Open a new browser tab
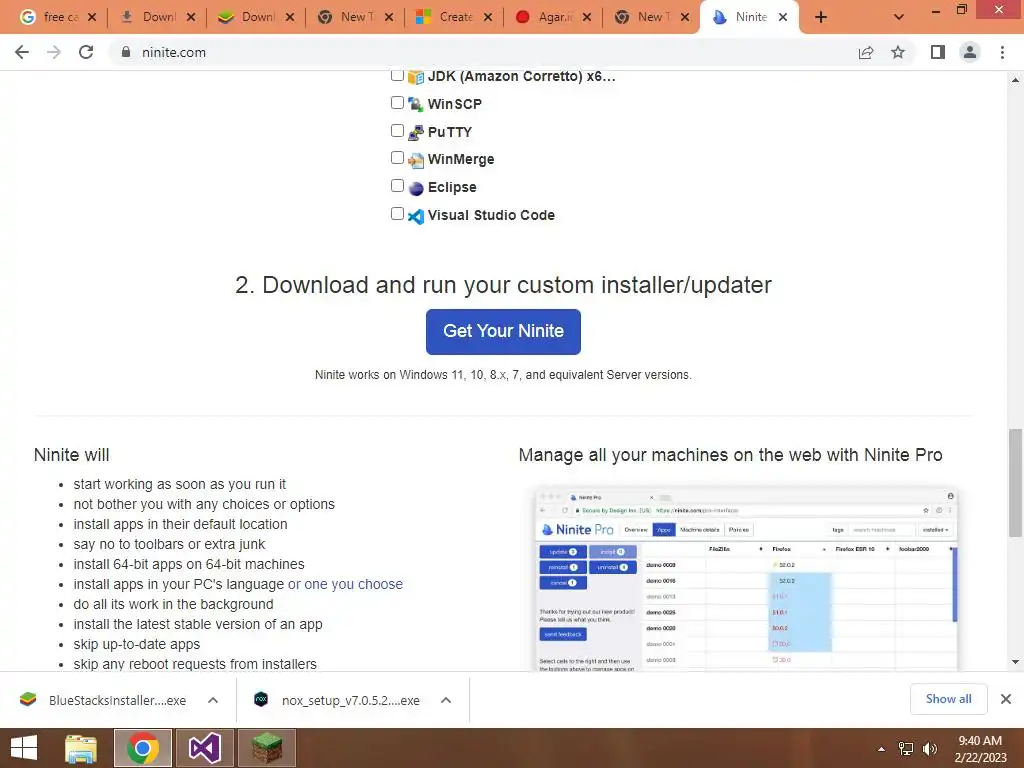This screenshot has width=1024, height=768. coord(821,18)
